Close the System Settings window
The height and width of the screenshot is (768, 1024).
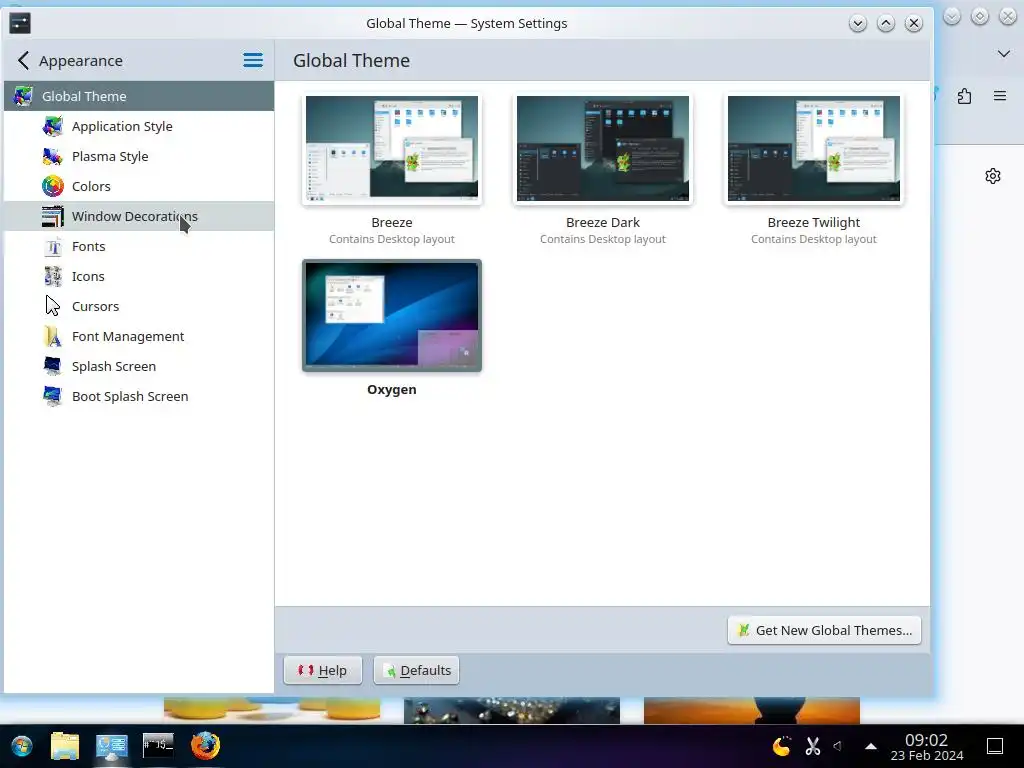(914, 24)
